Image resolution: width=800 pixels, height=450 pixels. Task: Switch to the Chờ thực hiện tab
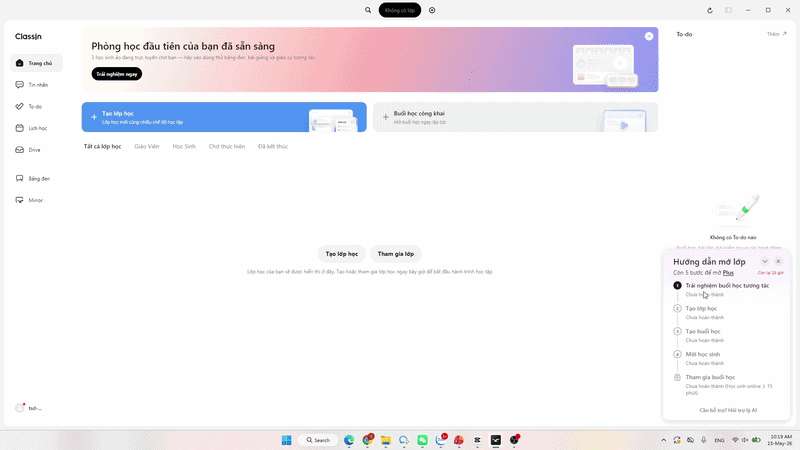(227, 146)
